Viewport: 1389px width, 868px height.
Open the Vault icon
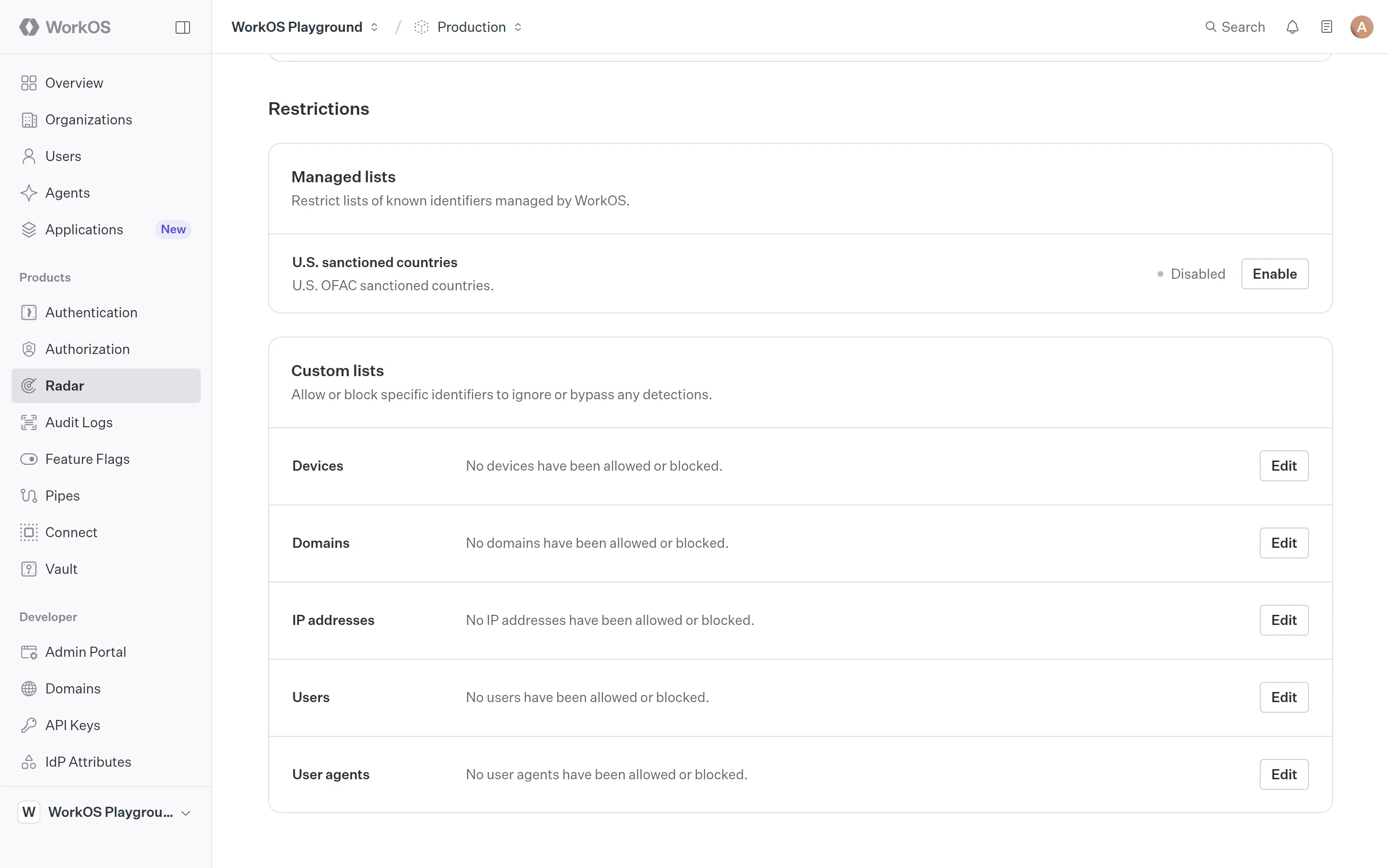pyautogui.click(x=29, y=569)
